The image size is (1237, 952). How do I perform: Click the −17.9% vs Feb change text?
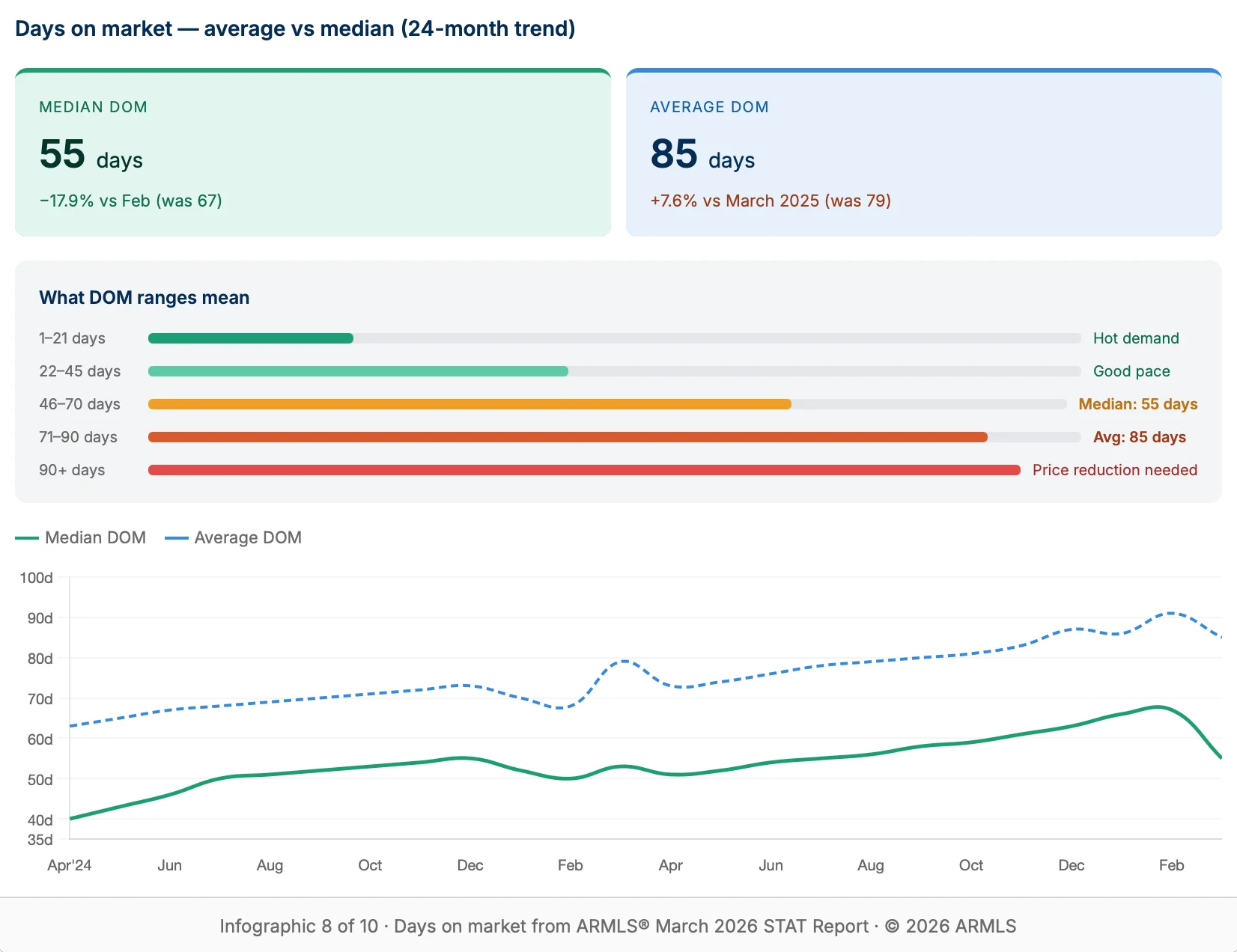[130, 201]
